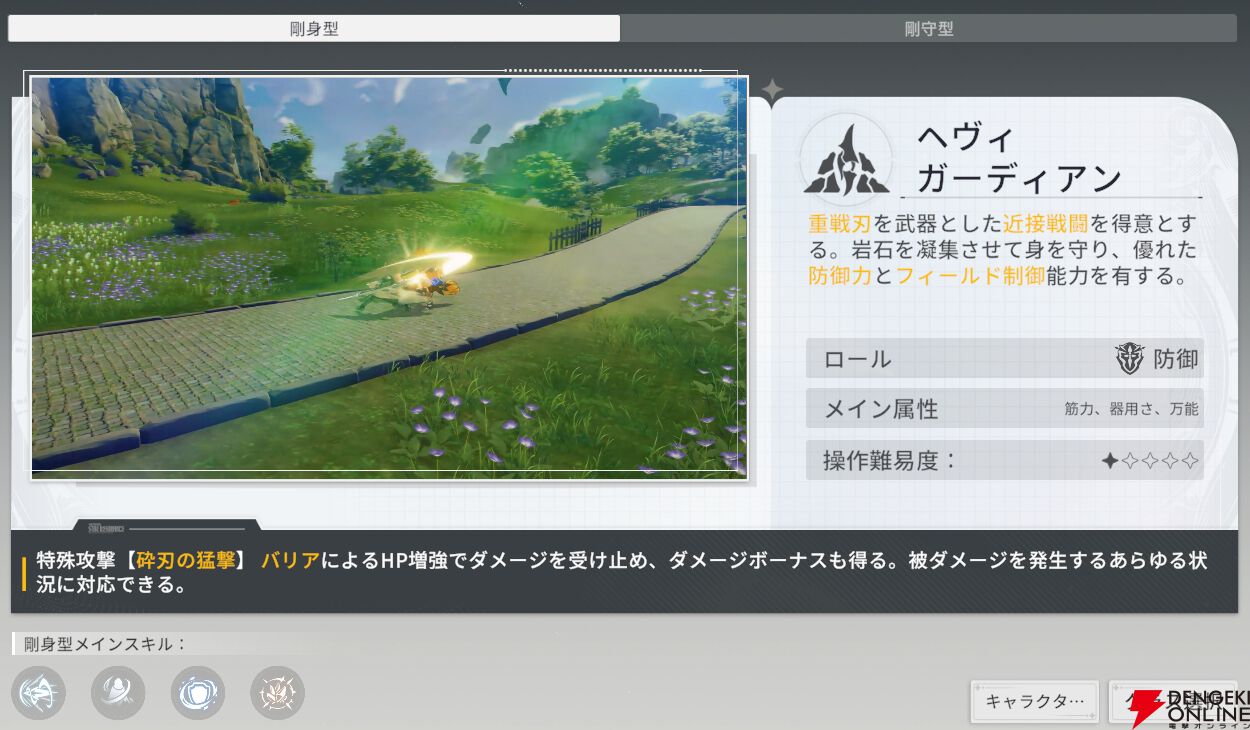Click the four-point sparkle above the info panel

click(772, 90)
